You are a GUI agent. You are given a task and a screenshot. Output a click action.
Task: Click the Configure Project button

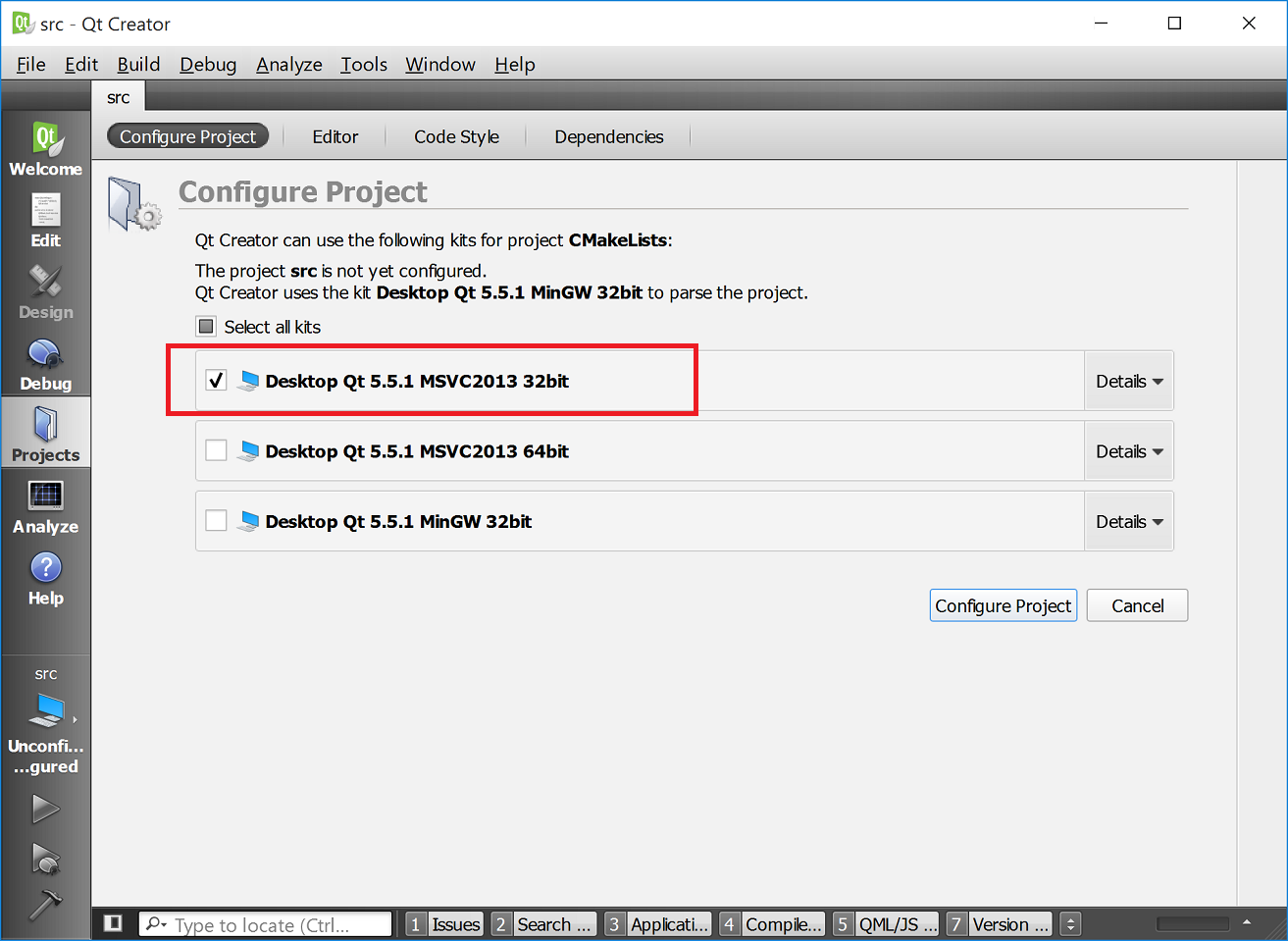[1003, 605]
